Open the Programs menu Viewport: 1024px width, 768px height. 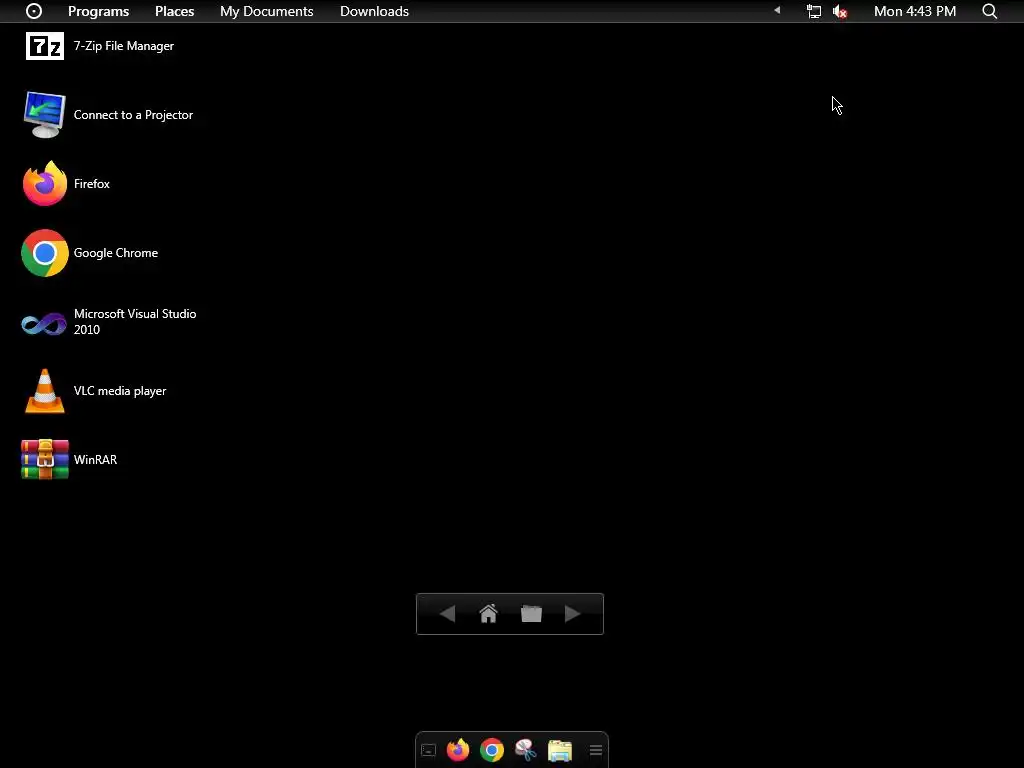(99, 11)
